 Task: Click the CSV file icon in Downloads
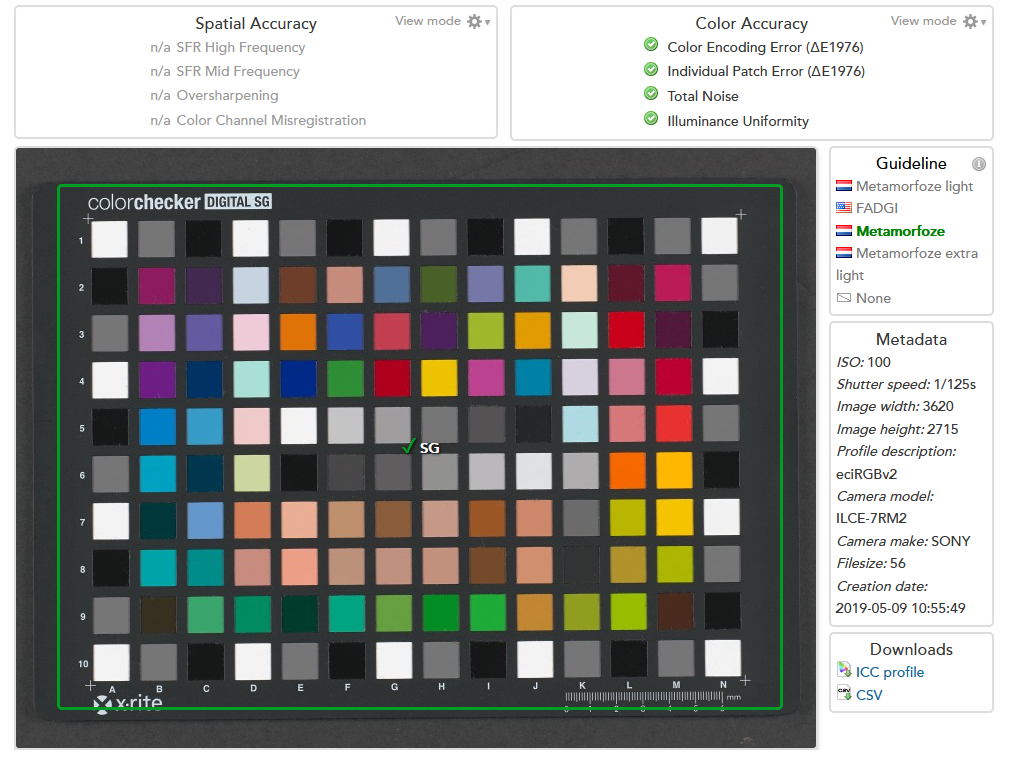tap(844, 695)
